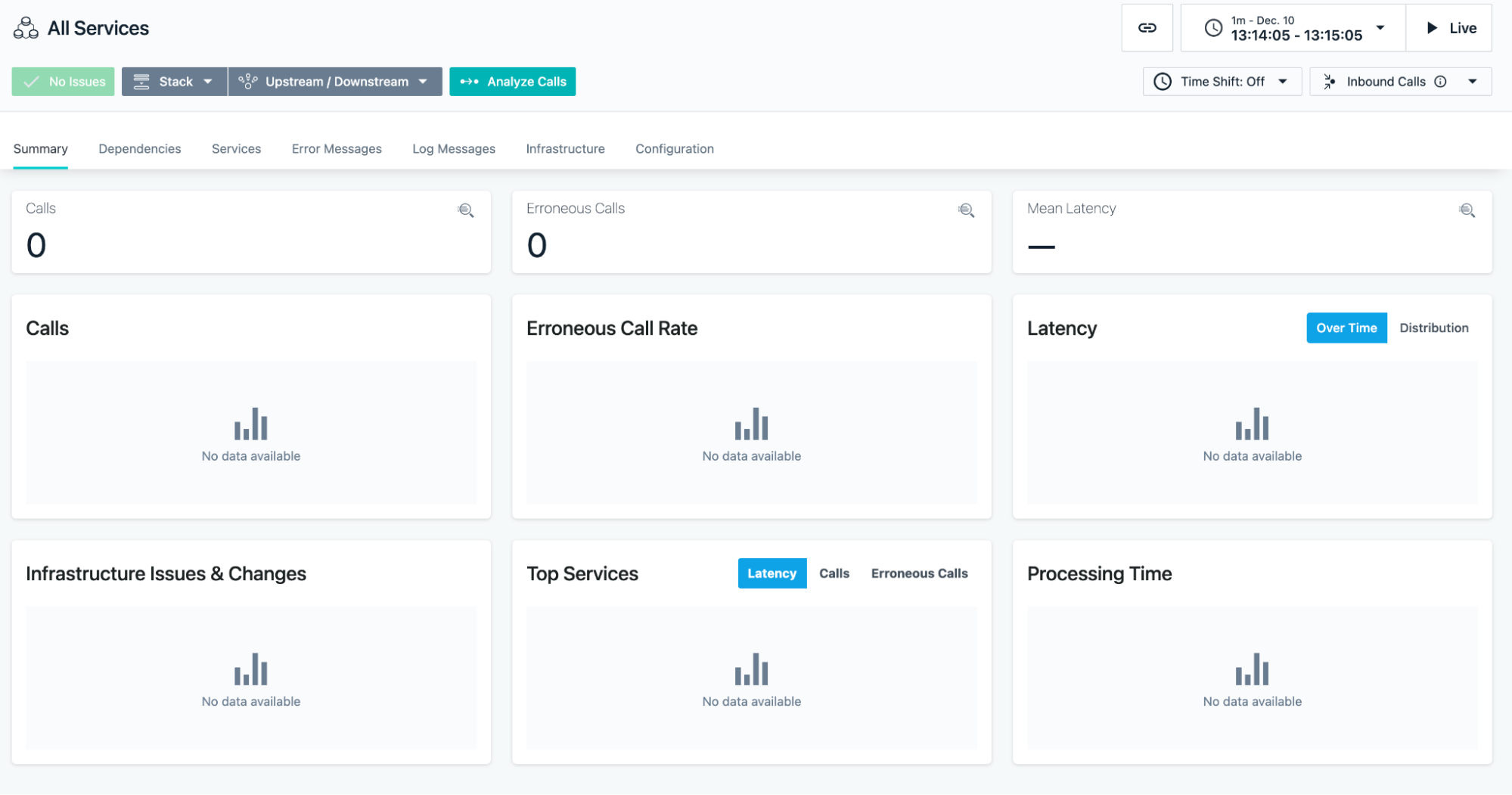1512x795 pixels.
Task: Click the copy link icon button
Action: [1147, 28]
